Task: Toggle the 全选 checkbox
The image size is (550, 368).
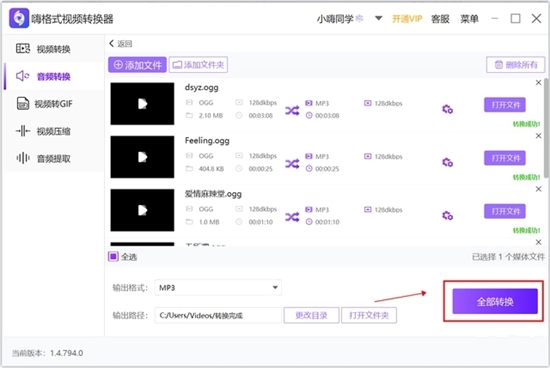Action: point(113,257)
